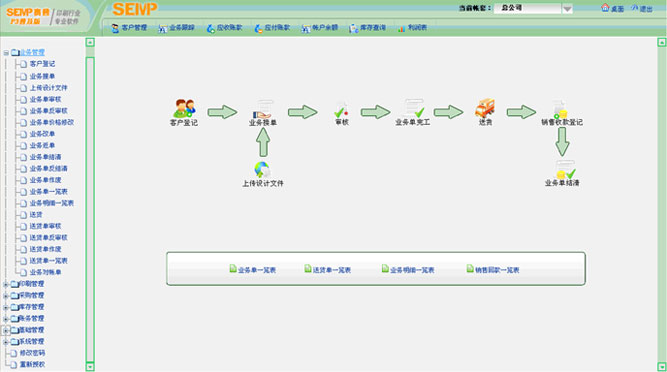
Task: Open the 销售收款登记 coins icon
Action: 560,109
